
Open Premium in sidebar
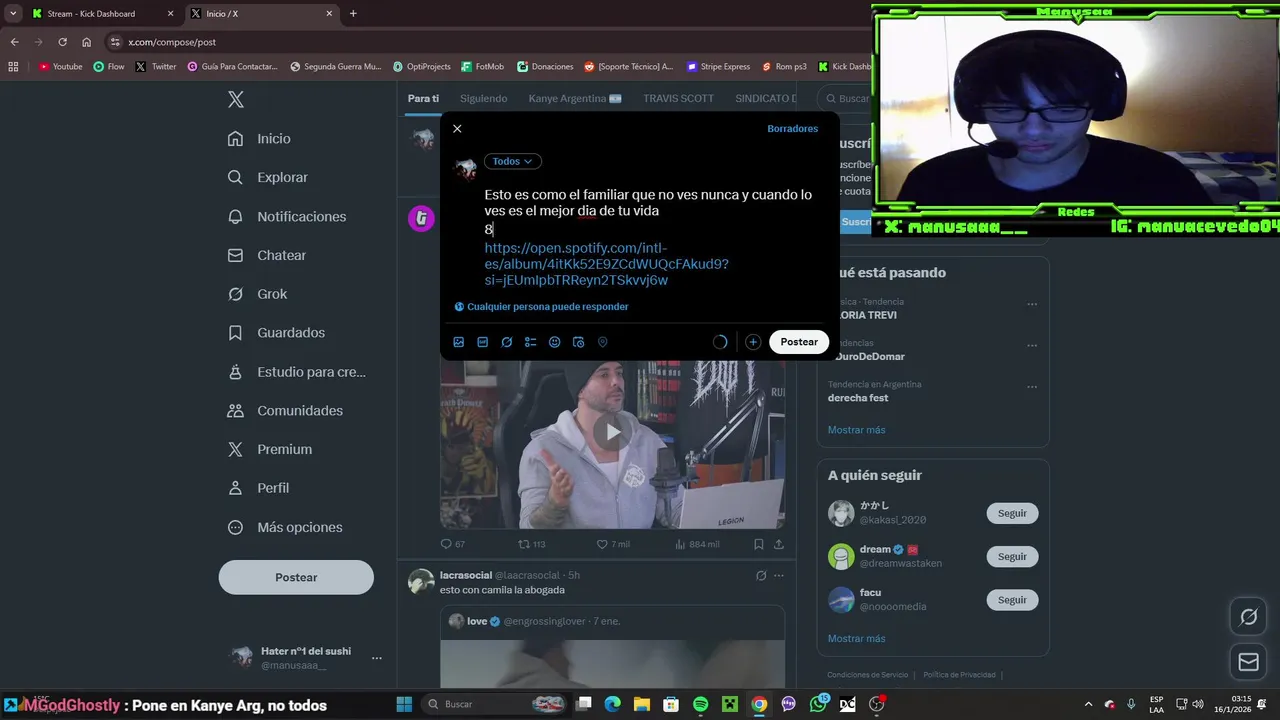(x=270, y=450)
